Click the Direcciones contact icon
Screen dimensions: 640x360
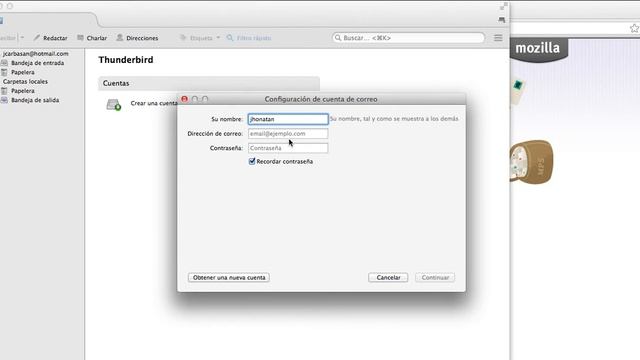tap(120, 38)
